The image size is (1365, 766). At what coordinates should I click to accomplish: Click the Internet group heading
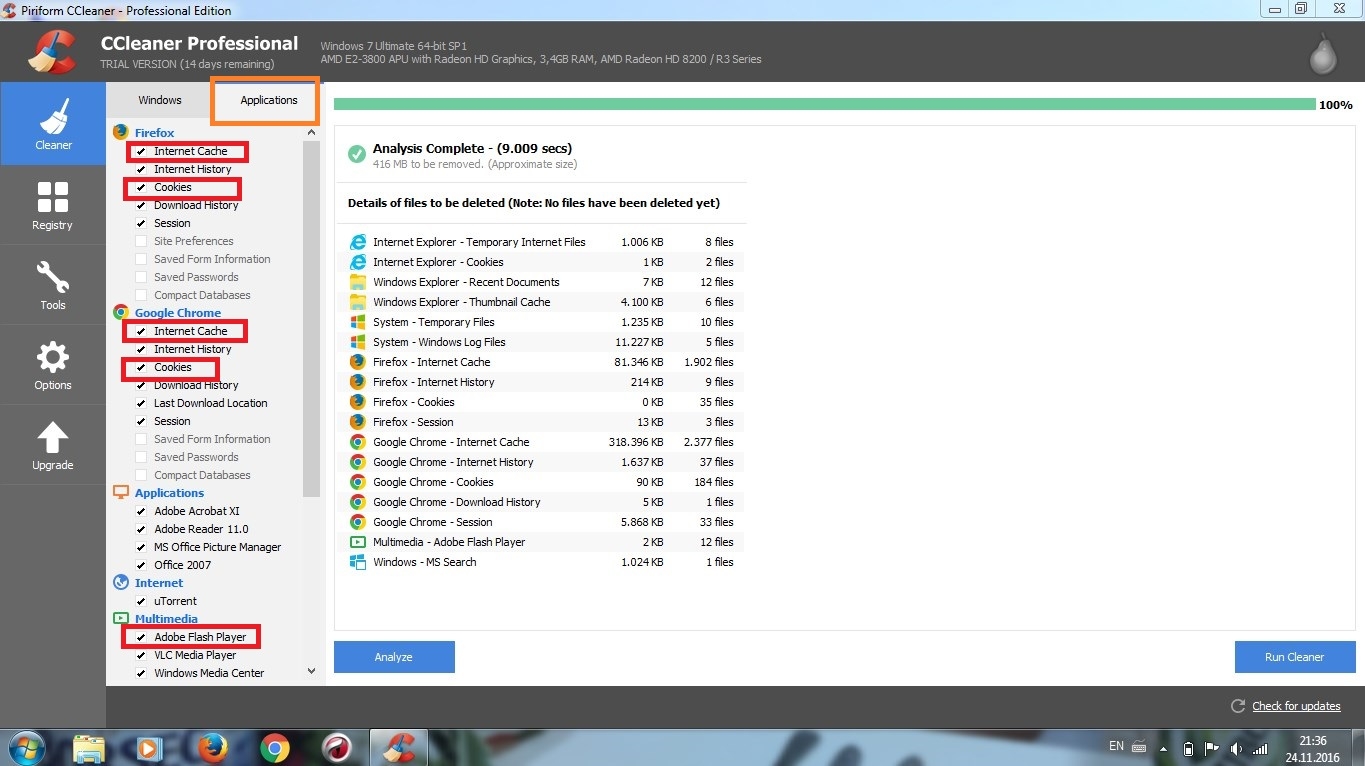tap(159, 582)
